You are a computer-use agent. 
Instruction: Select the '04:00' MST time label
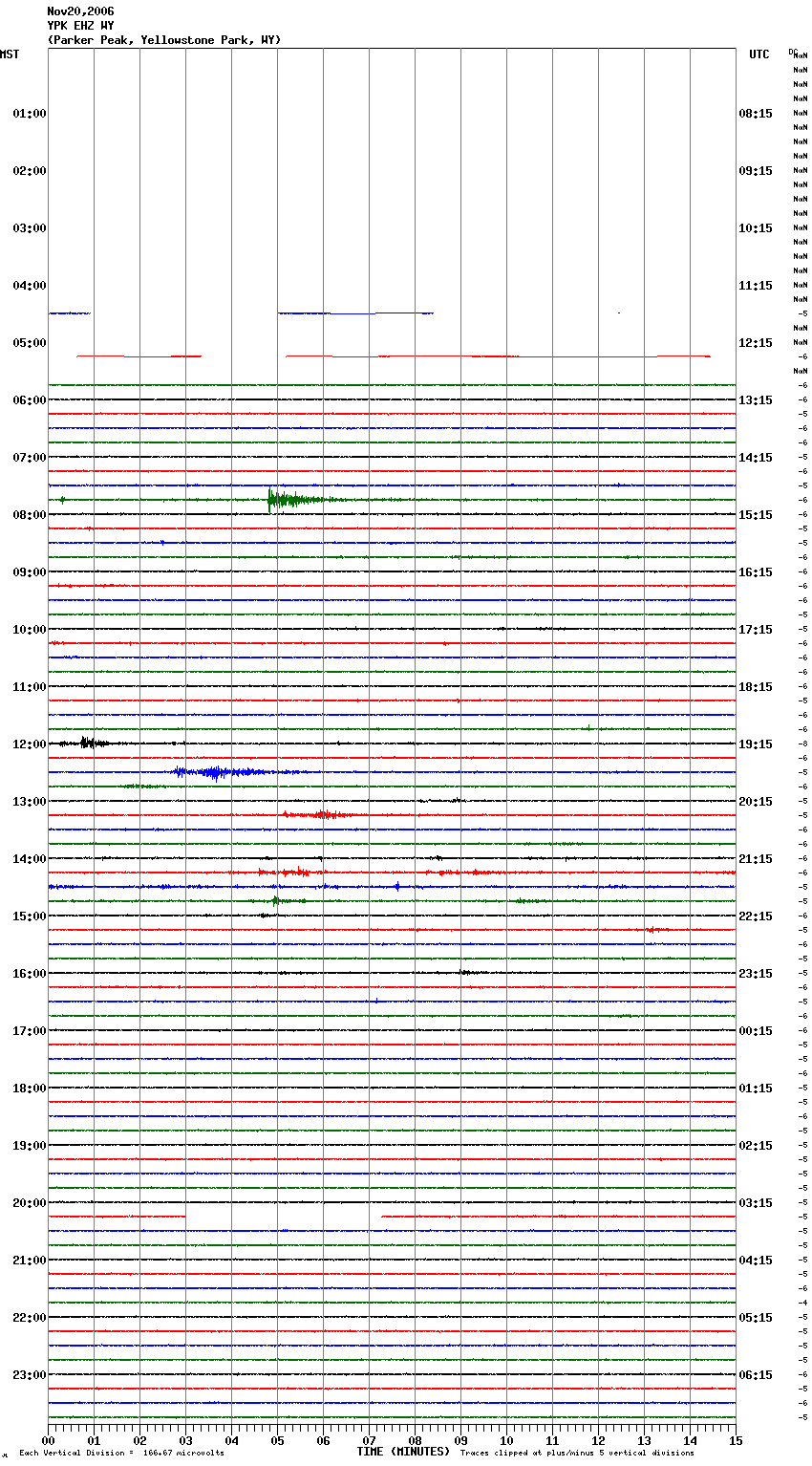[30, 286]
